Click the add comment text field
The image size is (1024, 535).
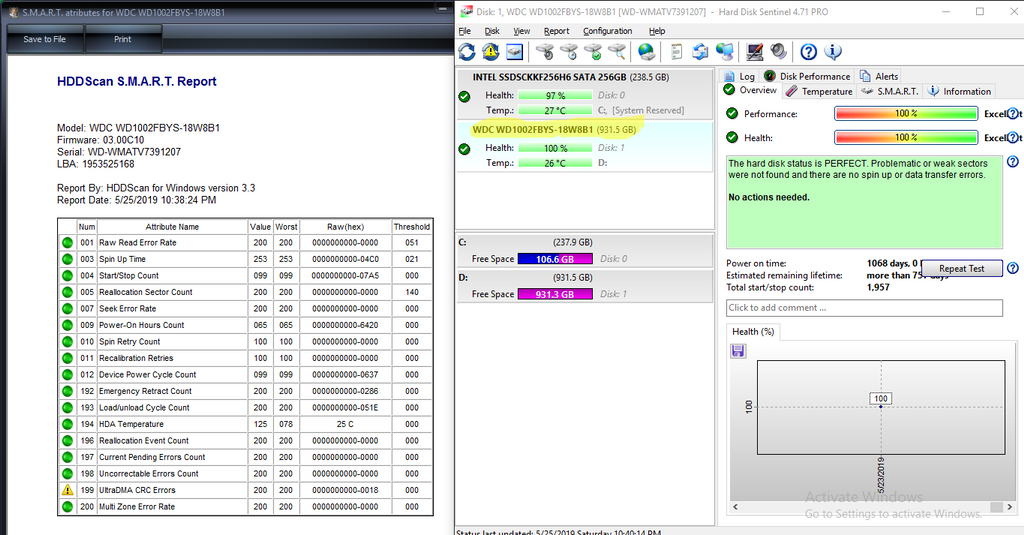coord(863,308)
